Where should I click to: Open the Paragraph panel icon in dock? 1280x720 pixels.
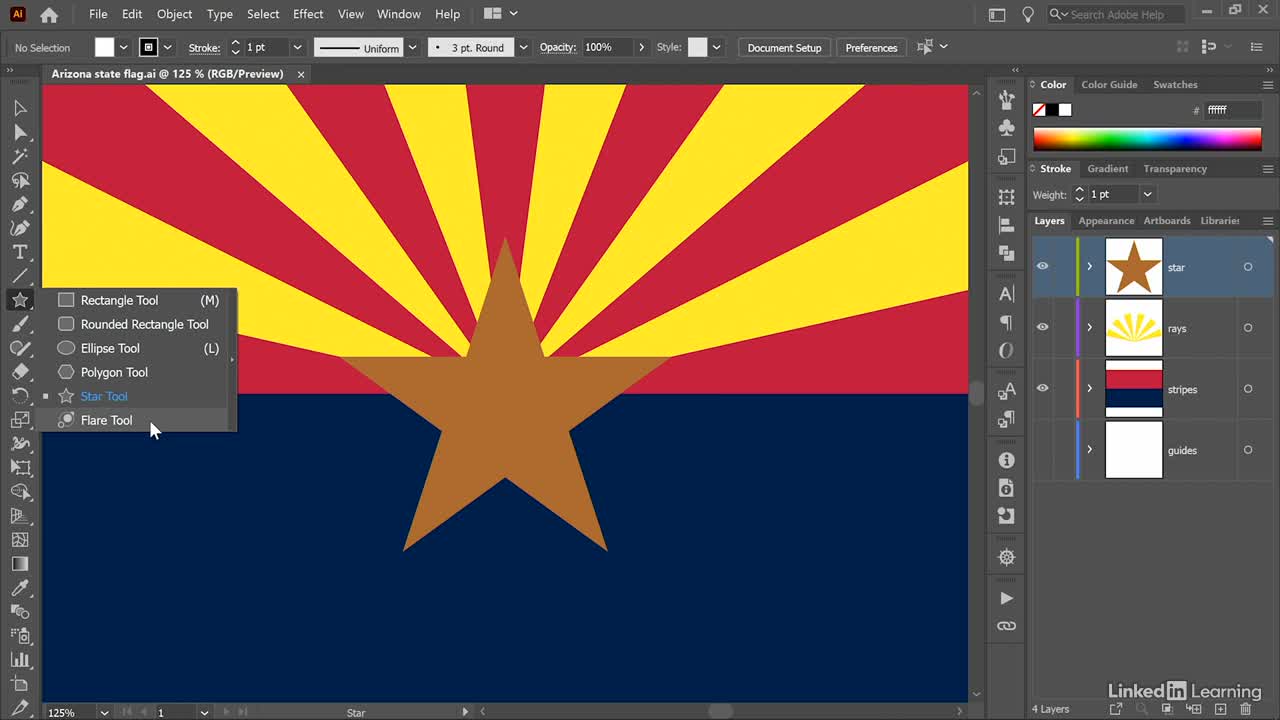[x=1006, y=322]
